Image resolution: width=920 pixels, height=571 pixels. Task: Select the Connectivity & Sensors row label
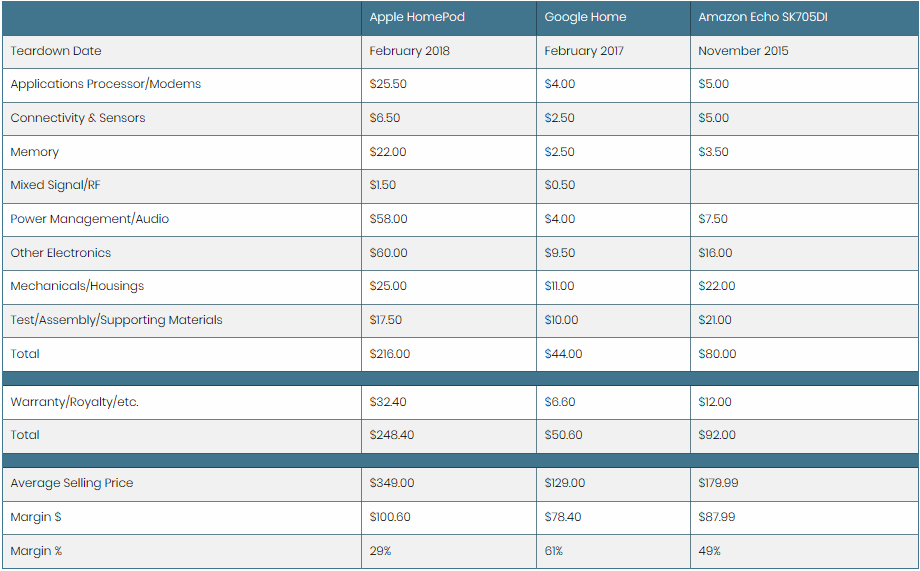click(x=78, y=118)
